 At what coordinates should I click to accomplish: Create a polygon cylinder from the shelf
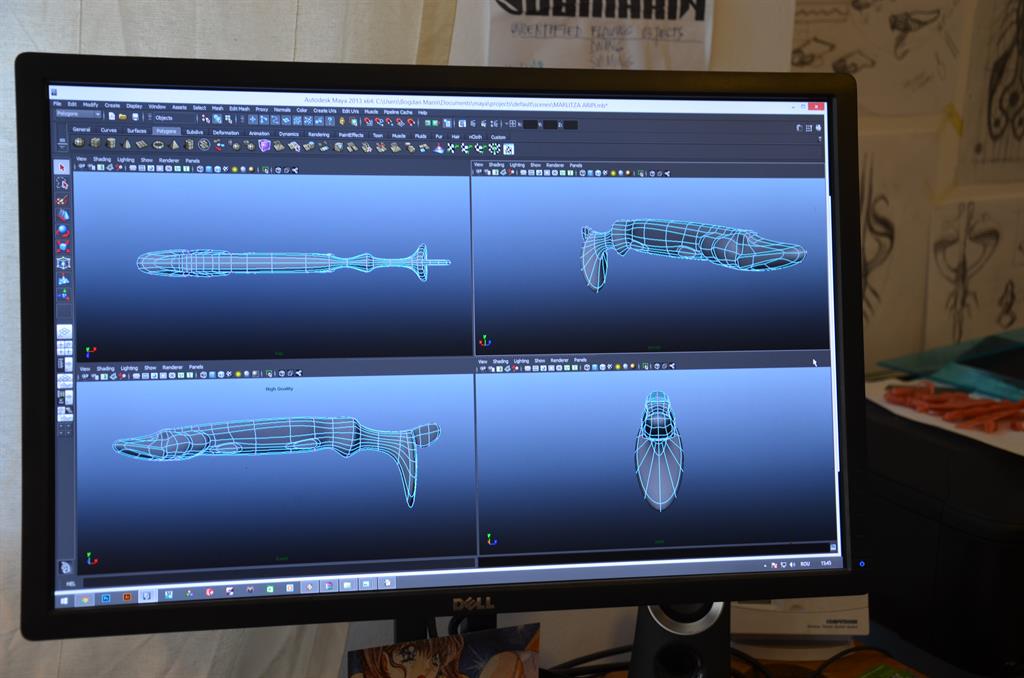(111, 144)
